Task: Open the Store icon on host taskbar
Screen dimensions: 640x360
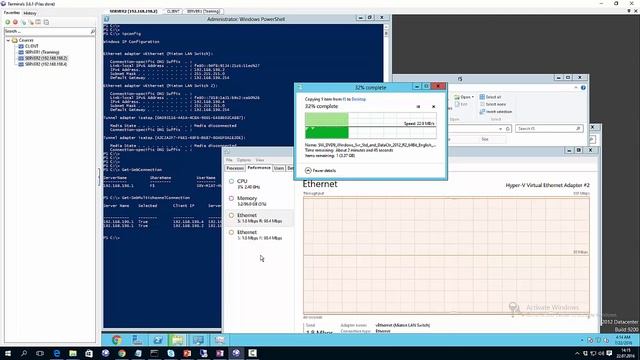Action: (89, 353)
